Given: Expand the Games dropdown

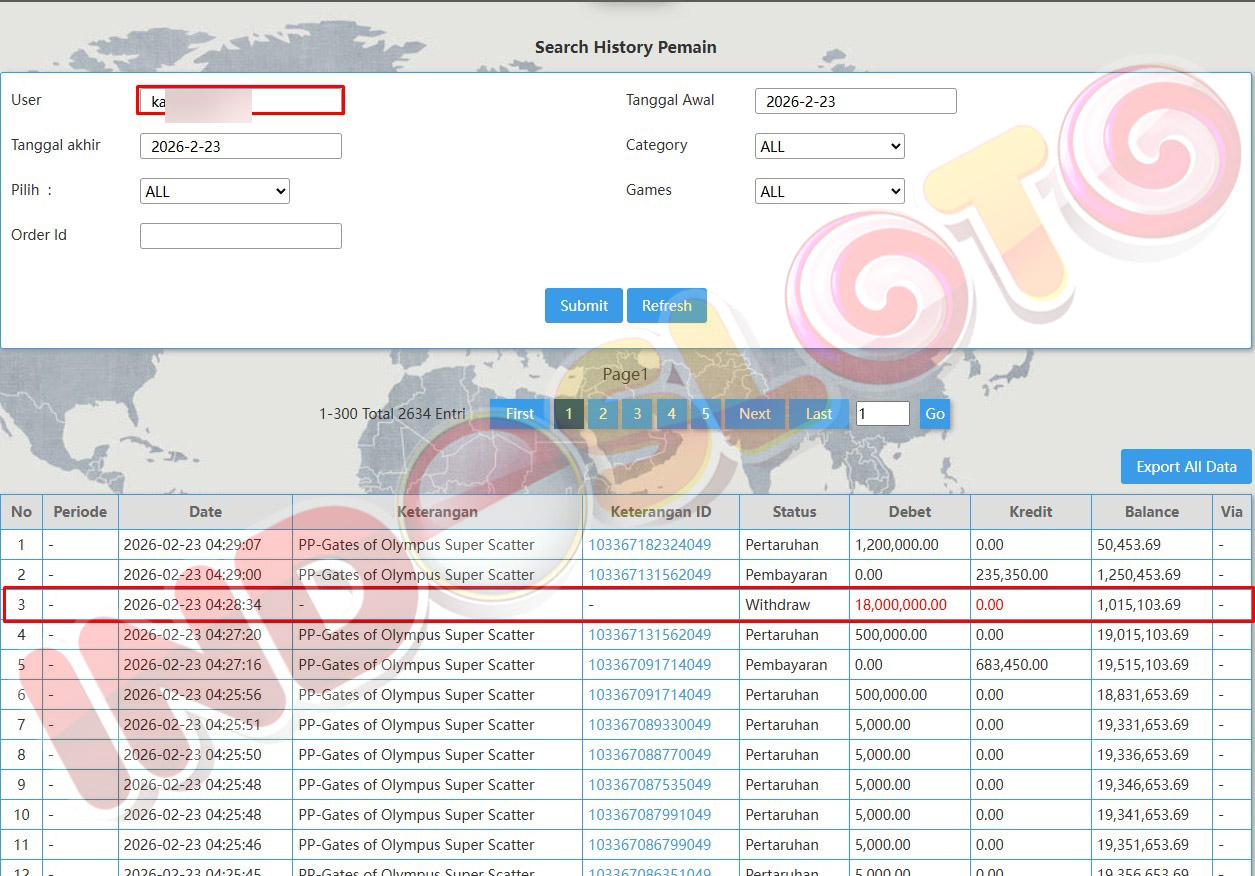Looking at the screenshot, I should pyautogui.click(x=829, y=191).
